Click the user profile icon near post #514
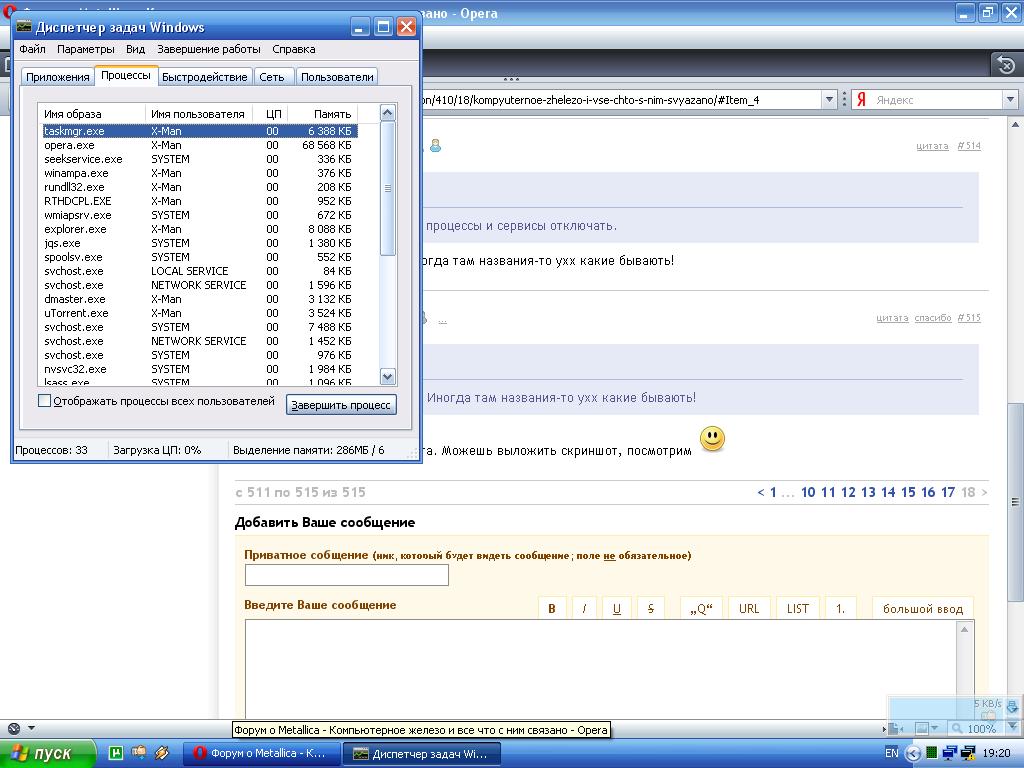Image resolution: width=1024 pixels, height=768 pixels. click(436, 146)
